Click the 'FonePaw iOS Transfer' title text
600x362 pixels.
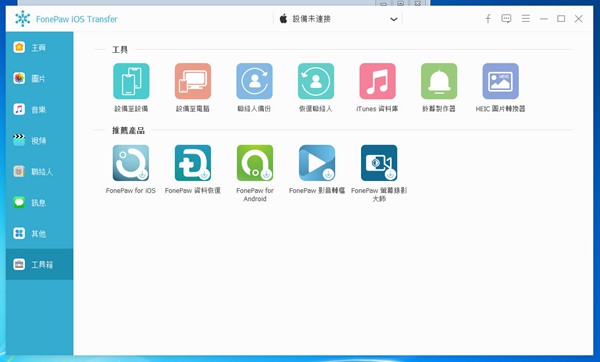77,19
